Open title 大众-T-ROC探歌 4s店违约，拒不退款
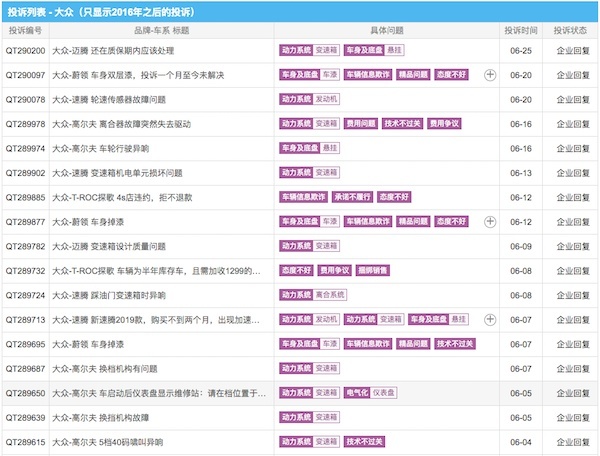The image size is (600, 456). 122,197
